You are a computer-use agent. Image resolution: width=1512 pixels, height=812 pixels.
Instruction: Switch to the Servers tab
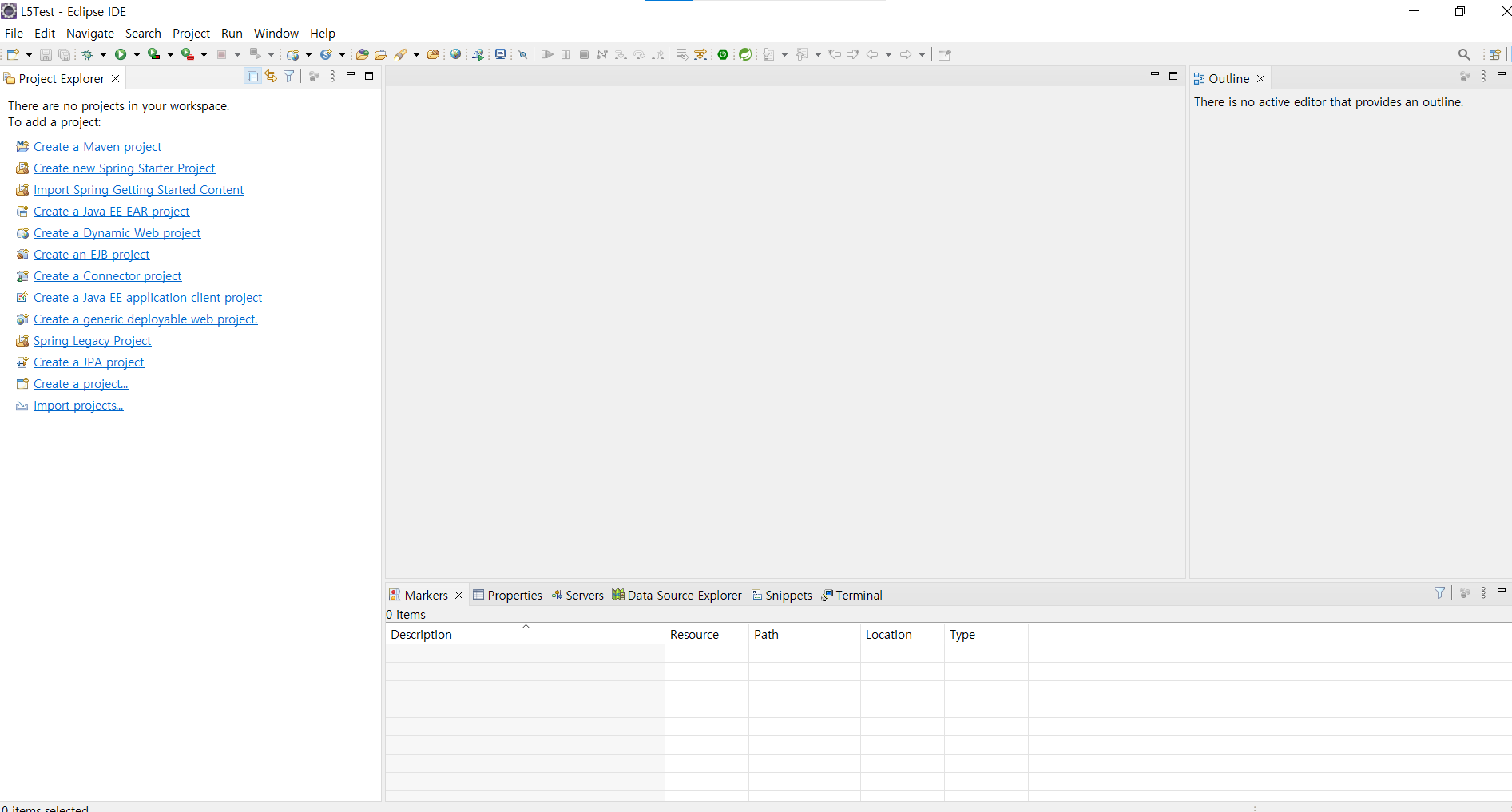(577, 595)
